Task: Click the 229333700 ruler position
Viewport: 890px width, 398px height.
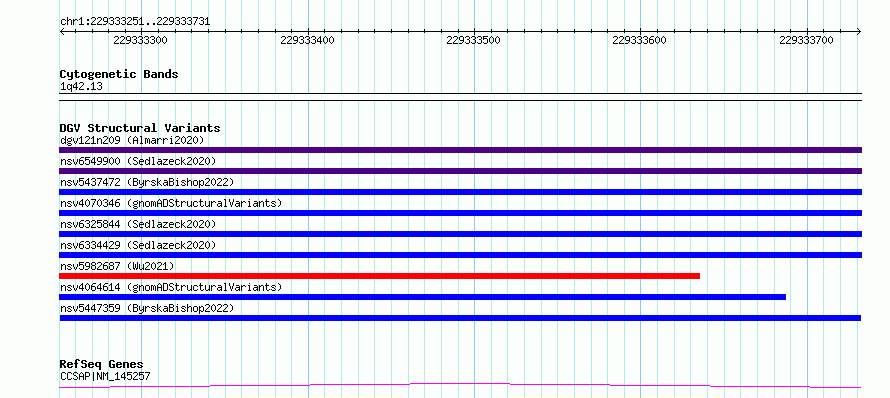Action: tap(806, 40)
